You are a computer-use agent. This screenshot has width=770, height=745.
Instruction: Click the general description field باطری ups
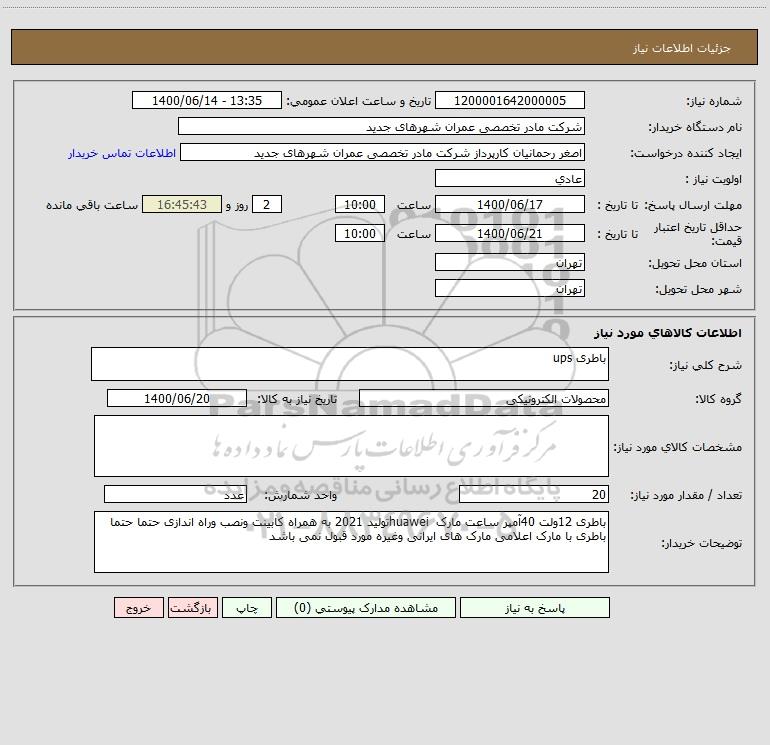click(x=350, y=364)
